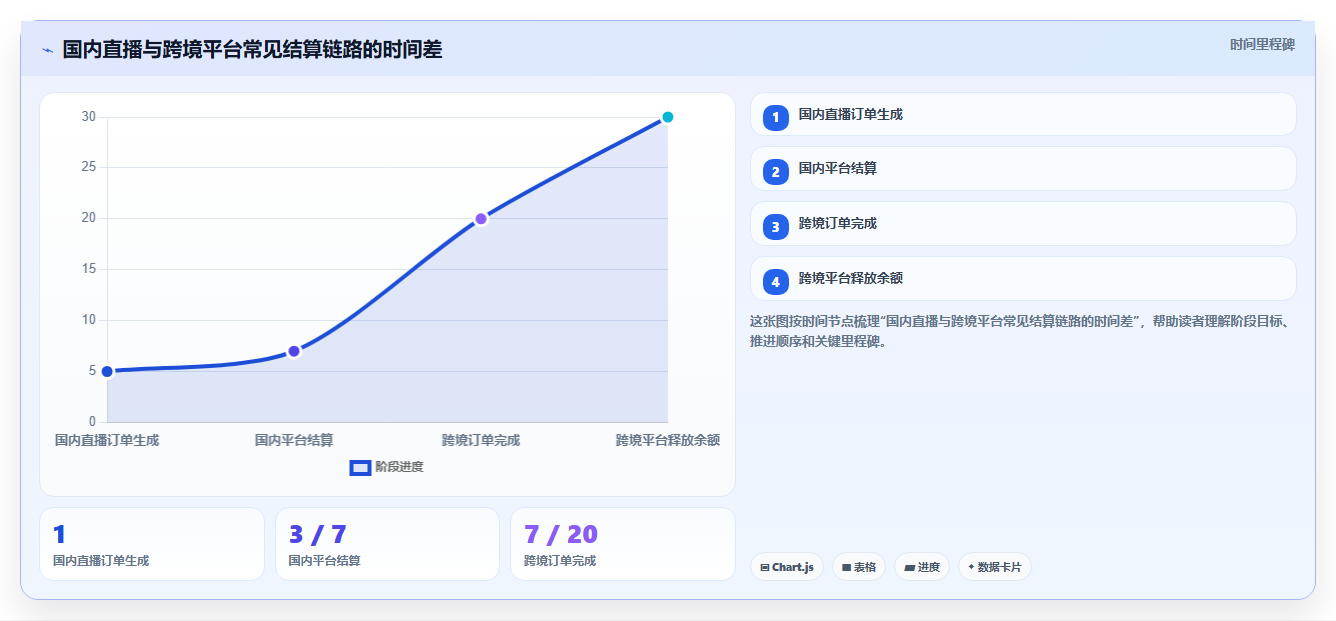The image size is (1336, 621).
Task: Click x-axis label 国内直播订单生成
Action: (107, 440)
